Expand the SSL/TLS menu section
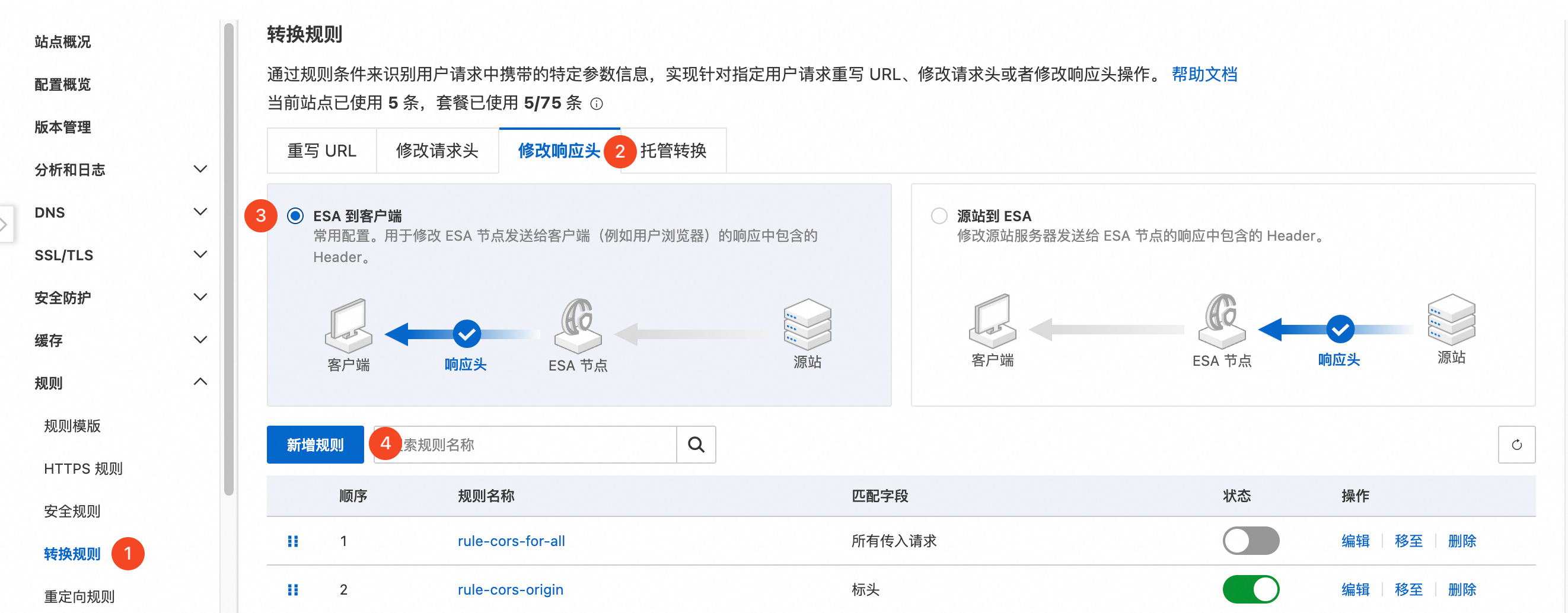This screenshot has width=1568, height=613. [200, 254]
